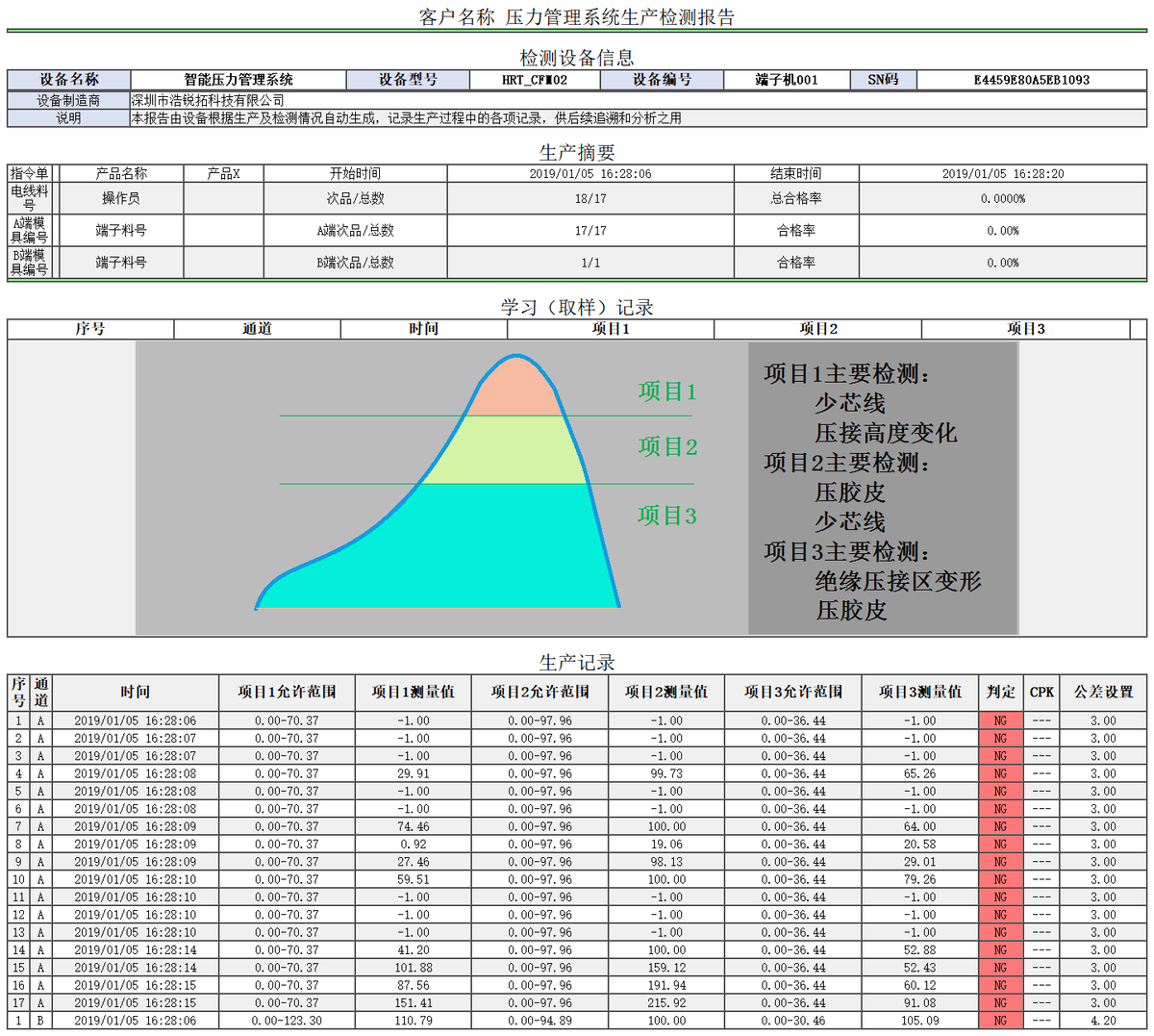Select the 学习（取样）记录 heading
This screenshot has height=1036, width=1154.
point(577,308)
